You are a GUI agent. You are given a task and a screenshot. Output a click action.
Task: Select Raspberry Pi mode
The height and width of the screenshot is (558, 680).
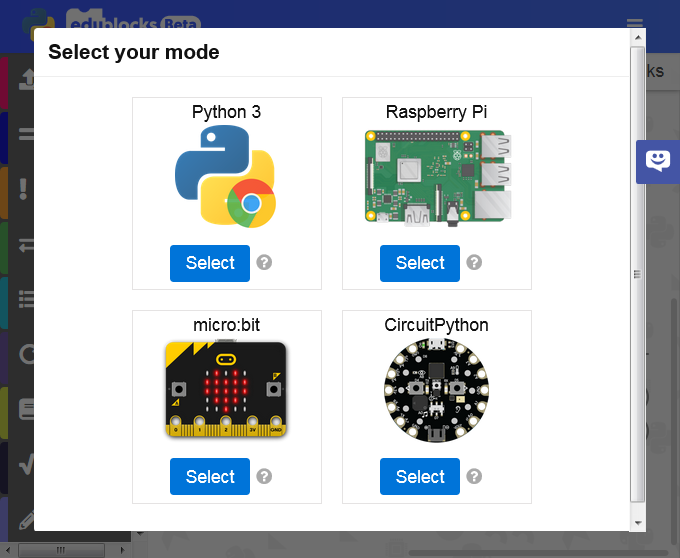[x=420, y=263]
